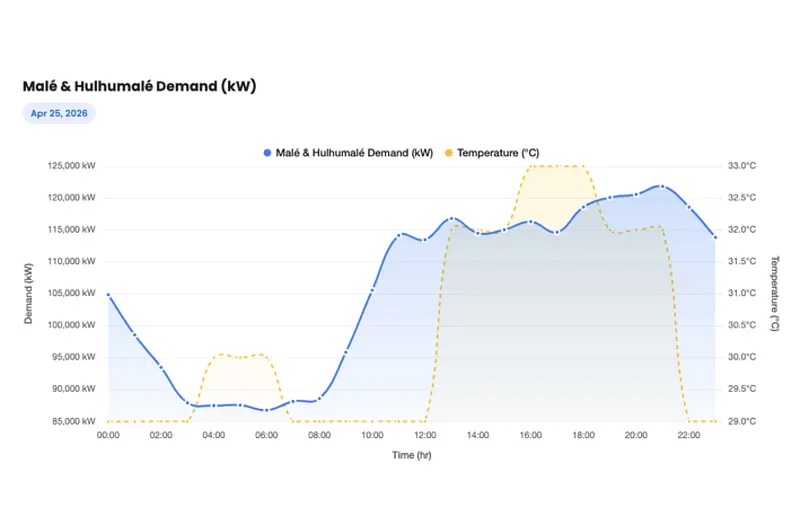Click the blue demand legend dot
The width and height of the screenshot is (800, 515).
click(267, 153)
